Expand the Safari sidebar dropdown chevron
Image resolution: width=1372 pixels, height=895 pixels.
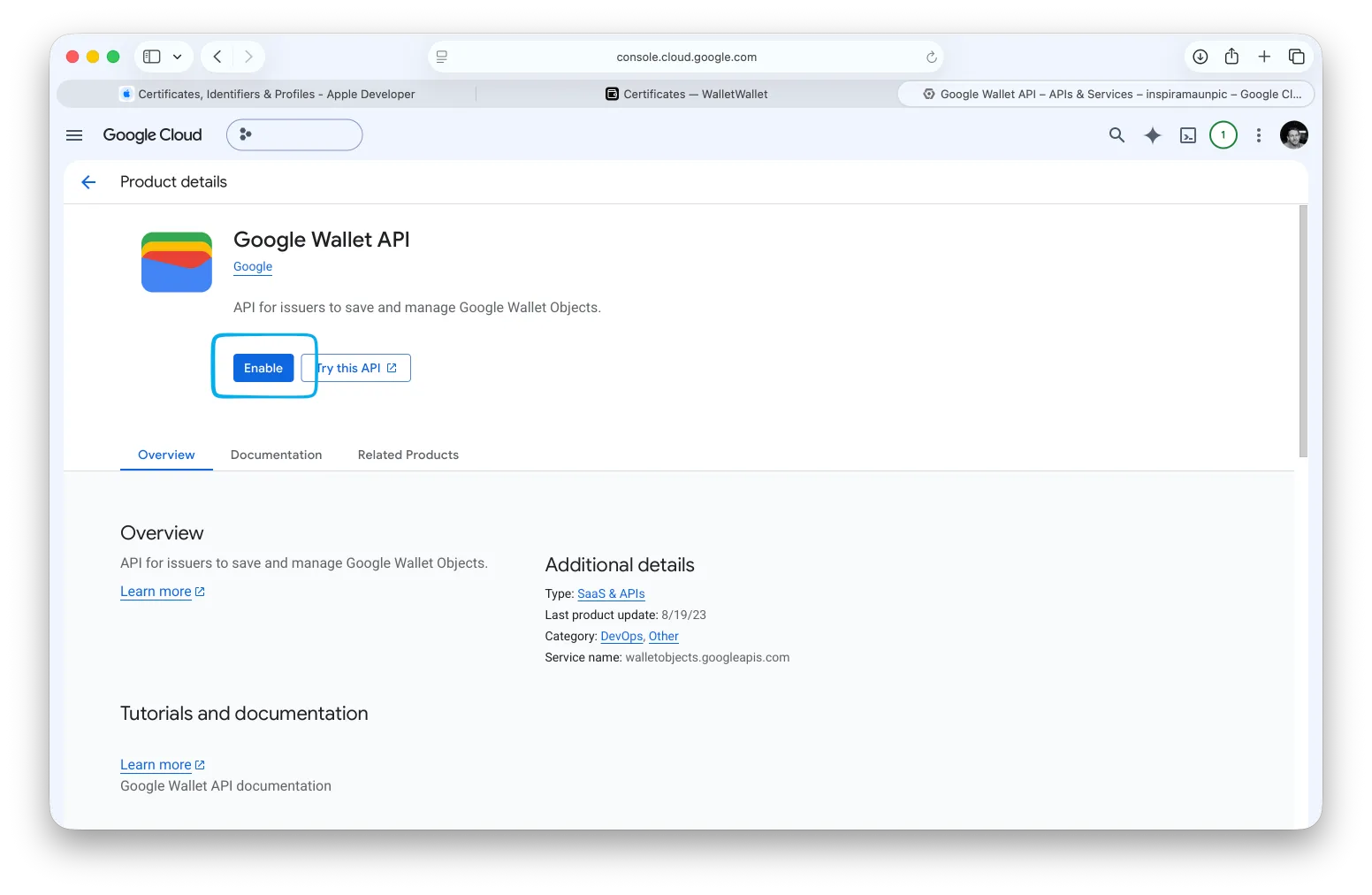pos(177,57)
